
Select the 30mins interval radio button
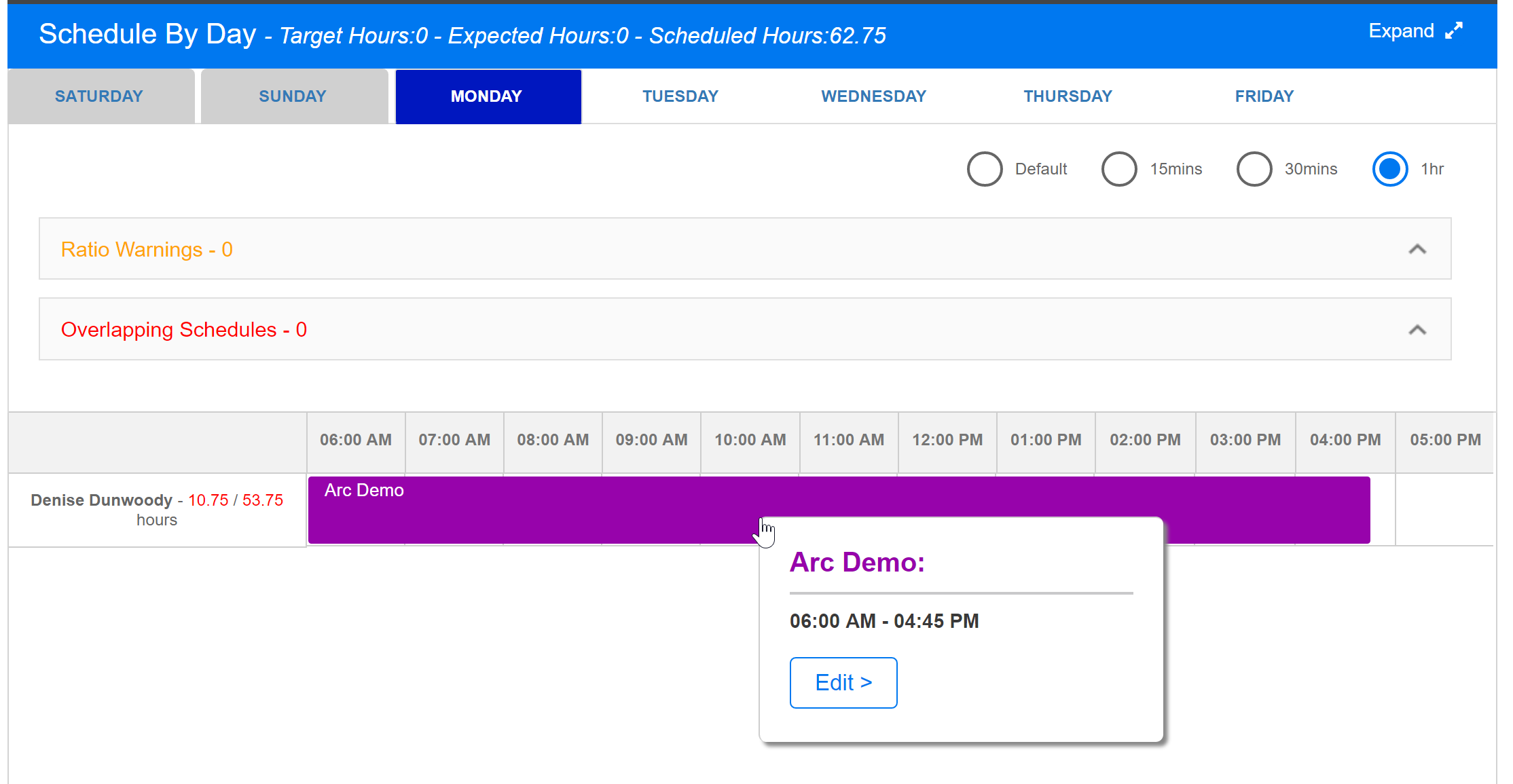[1254, 169]
